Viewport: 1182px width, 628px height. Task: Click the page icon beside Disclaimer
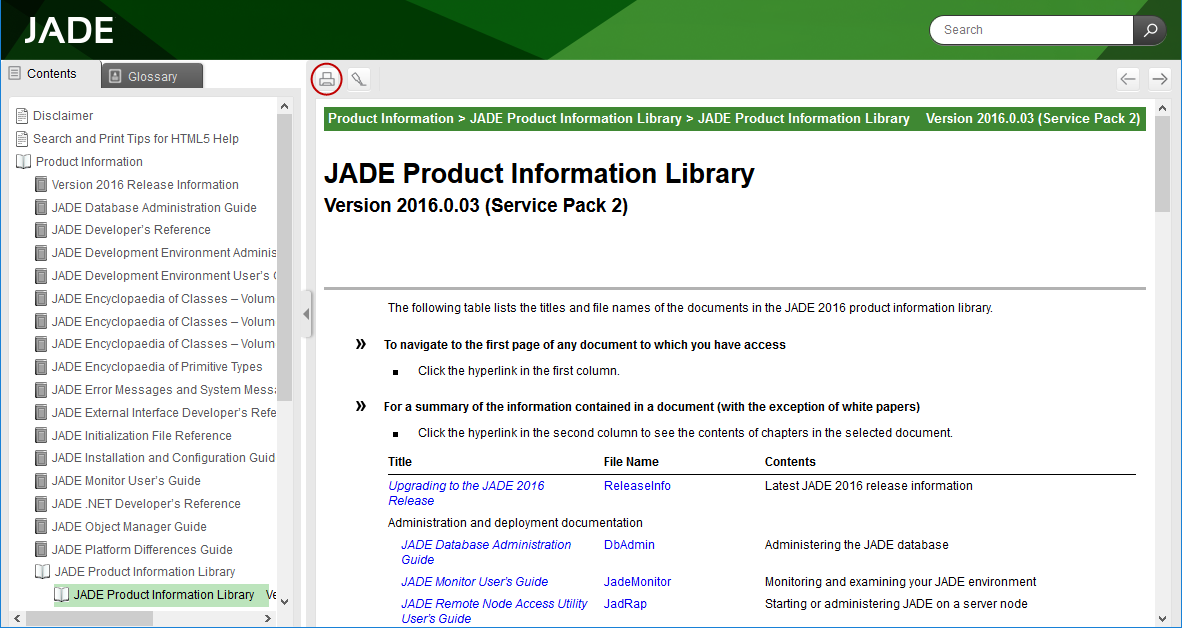click(23, 116)
